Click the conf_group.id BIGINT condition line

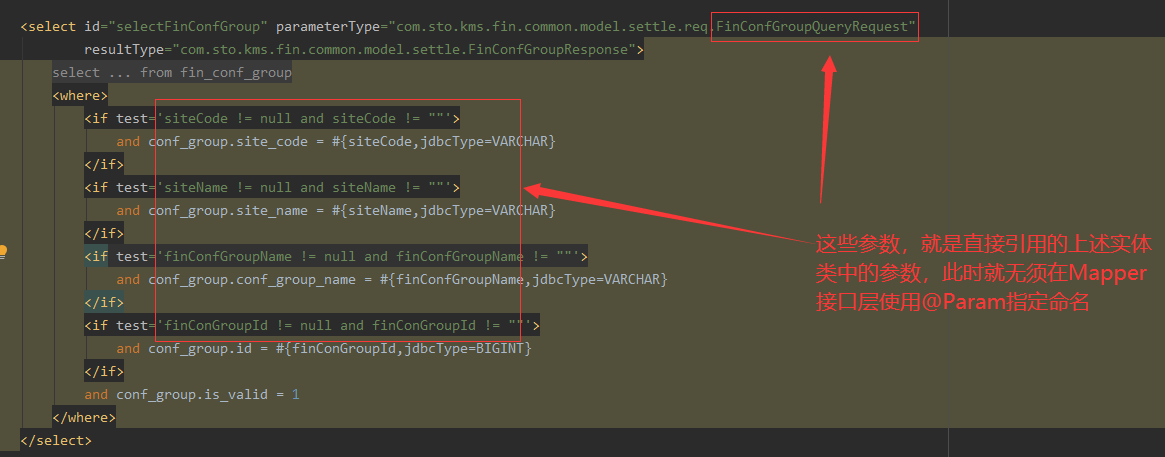[x=324, y=349]
